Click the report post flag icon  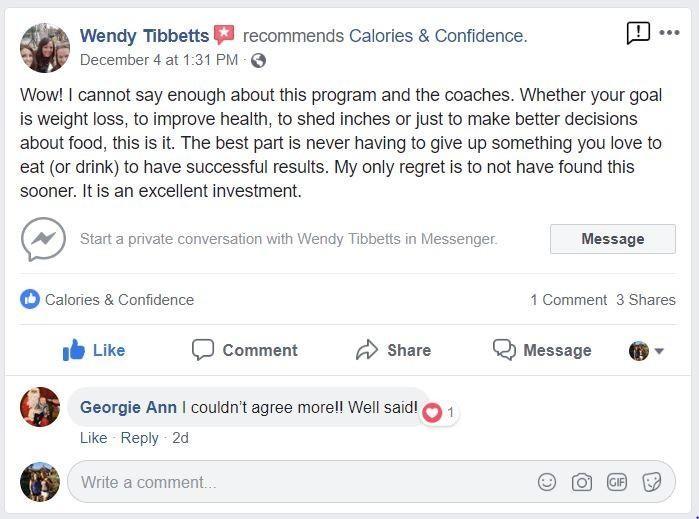(x=638, y=33)
